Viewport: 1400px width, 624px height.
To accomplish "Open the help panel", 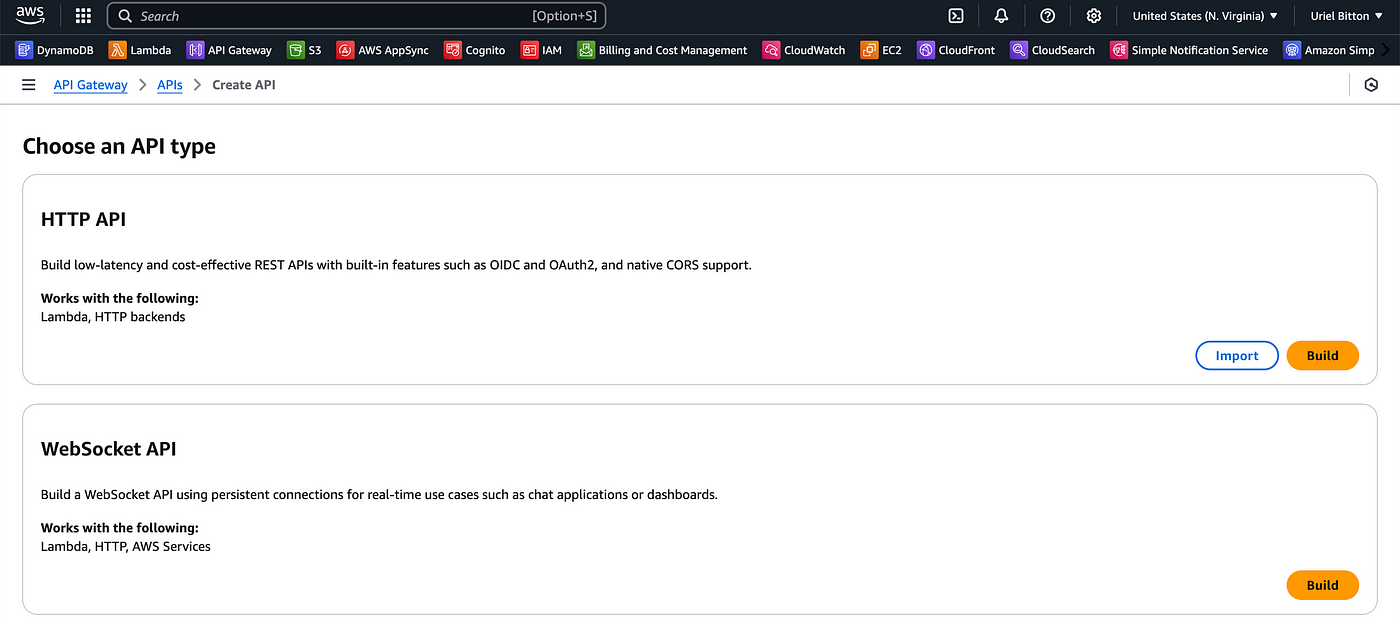I will pyautogui.click(x=1047, y=16).
